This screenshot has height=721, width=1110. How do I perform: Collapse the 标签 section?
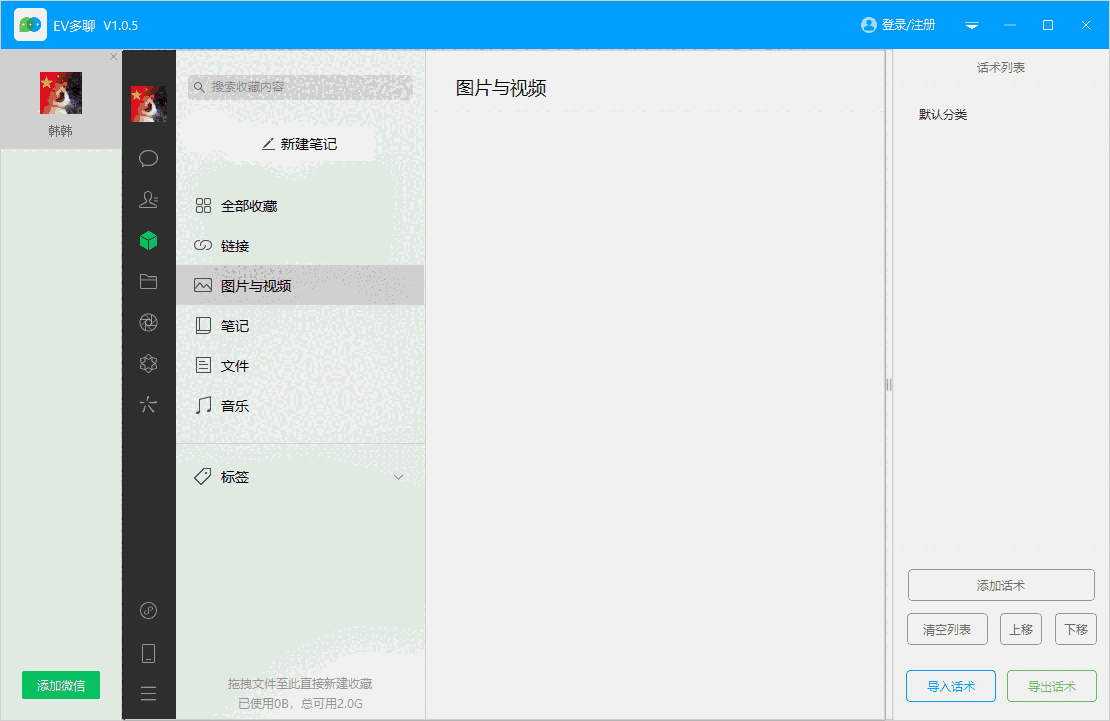[x=398, y=477]
